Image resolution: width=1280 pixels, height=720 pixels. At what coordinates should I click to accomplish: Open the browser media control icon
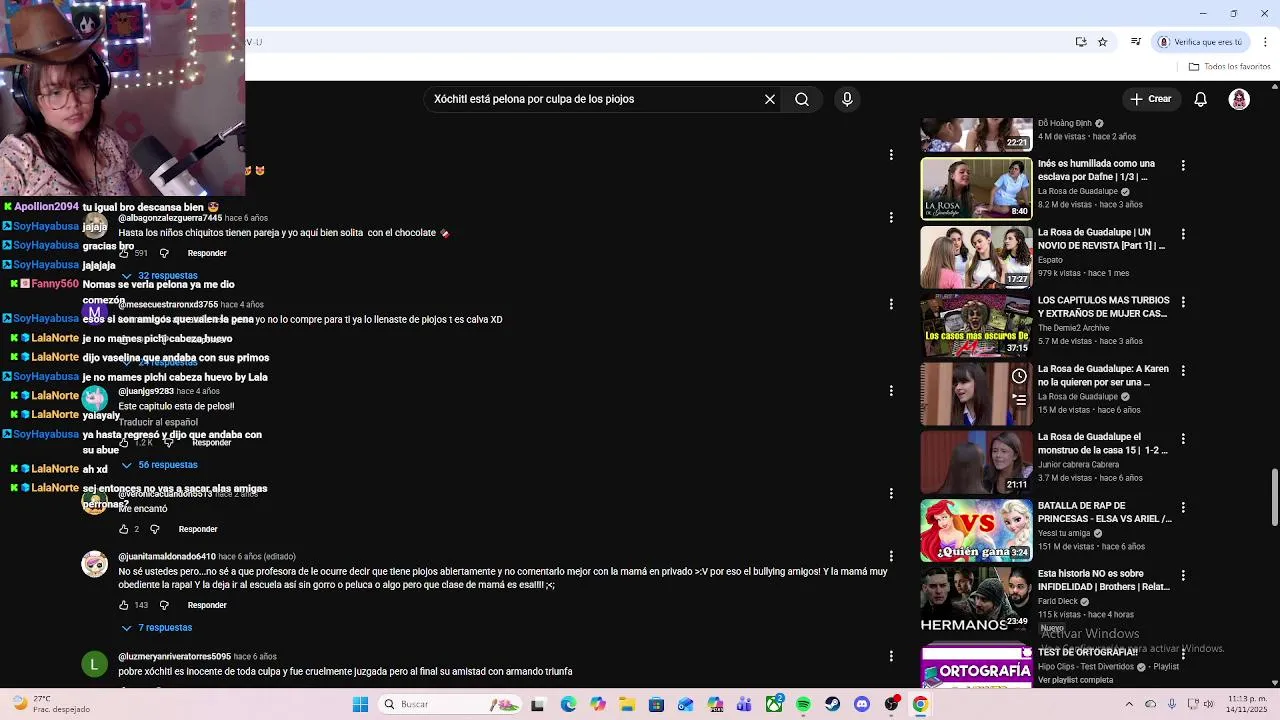pos(1136,42)
